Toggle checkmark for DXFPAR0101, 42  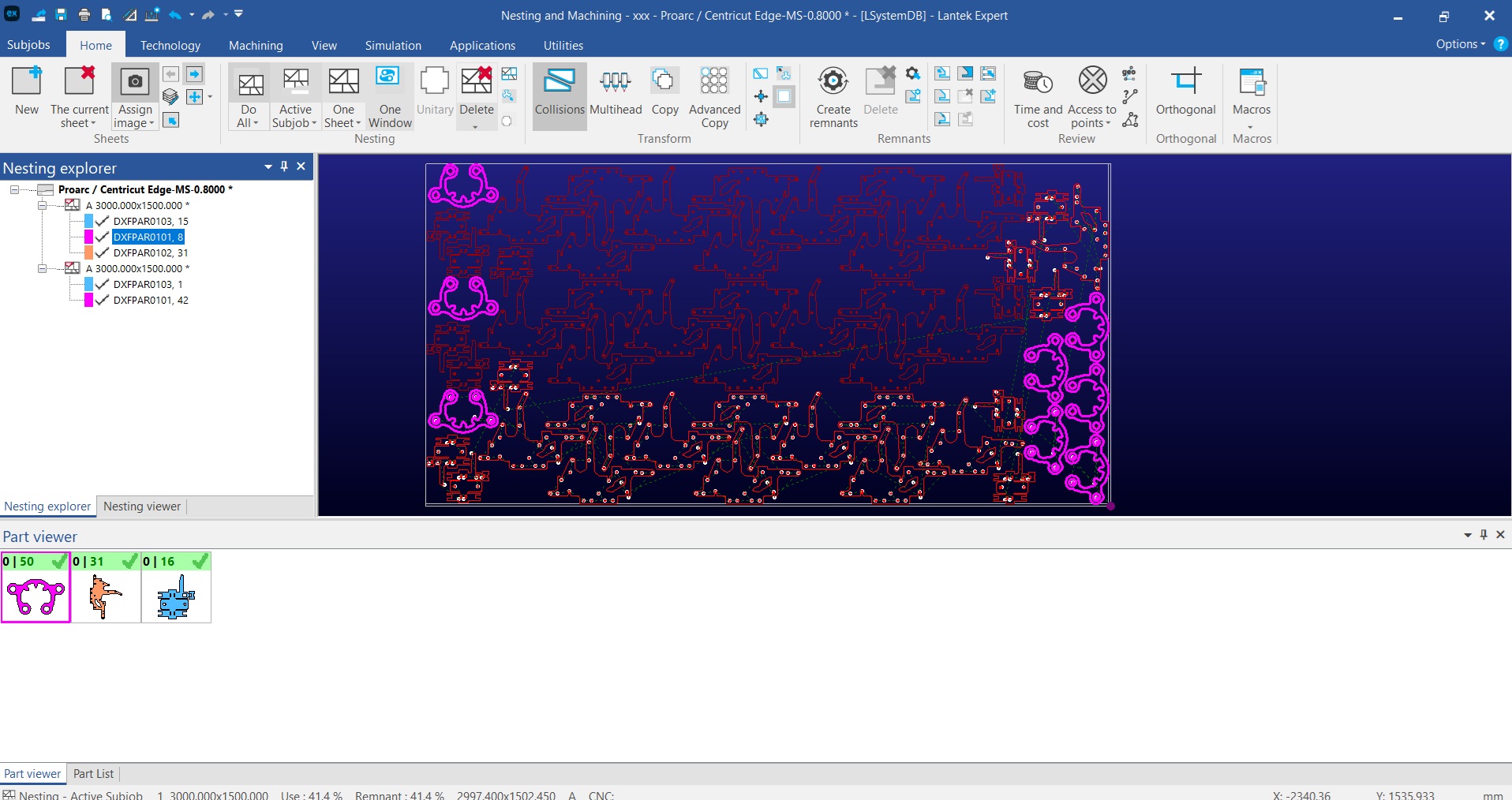[102, 300]
